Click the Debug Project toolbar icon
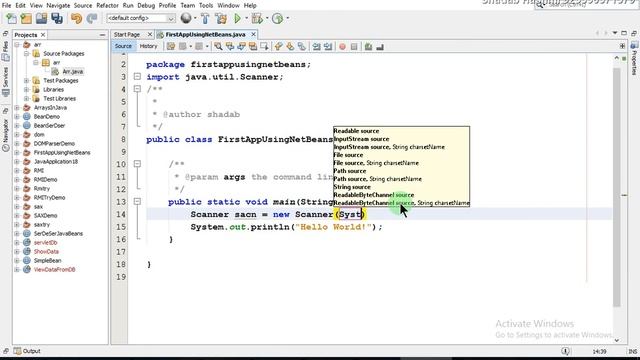 coord(257,18)
